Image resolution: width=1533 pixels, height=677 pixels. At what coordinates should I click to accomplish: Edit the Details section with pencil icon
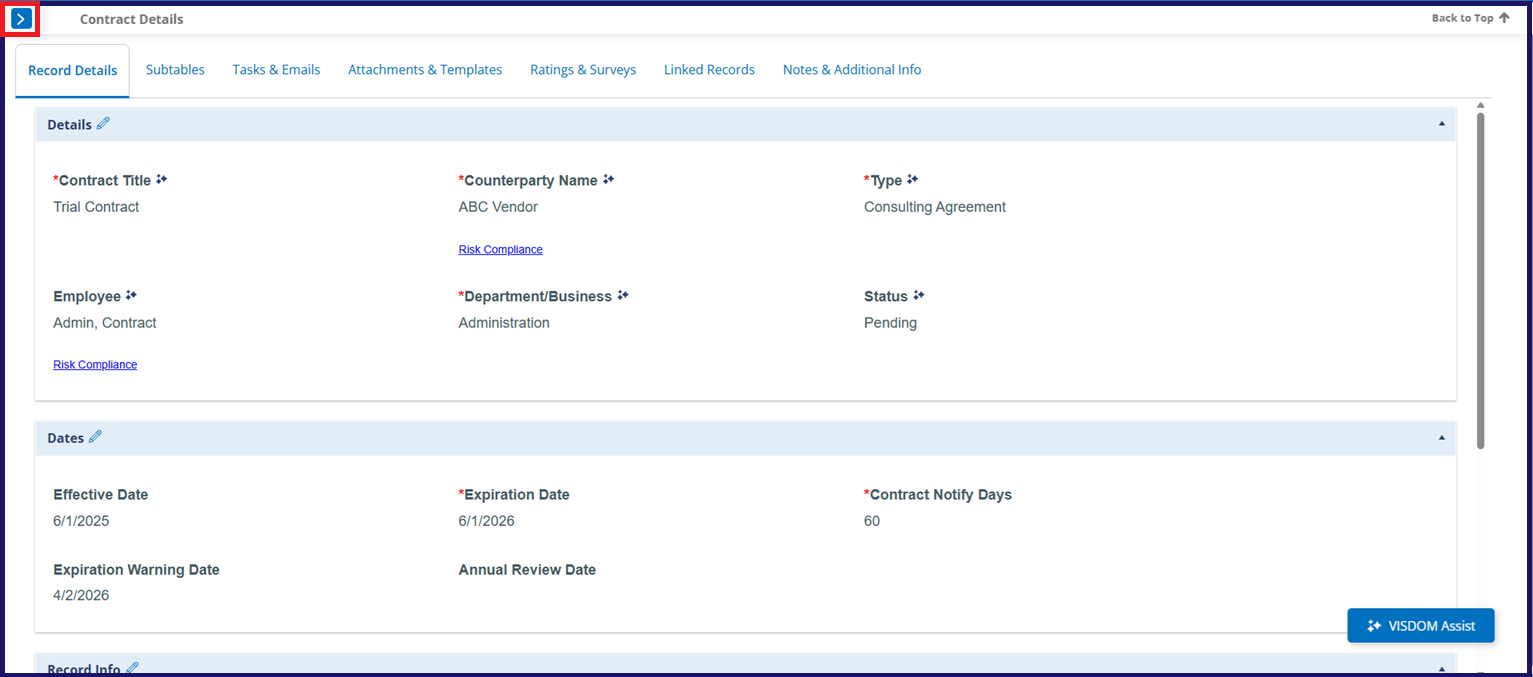click(x=103, y=124)
